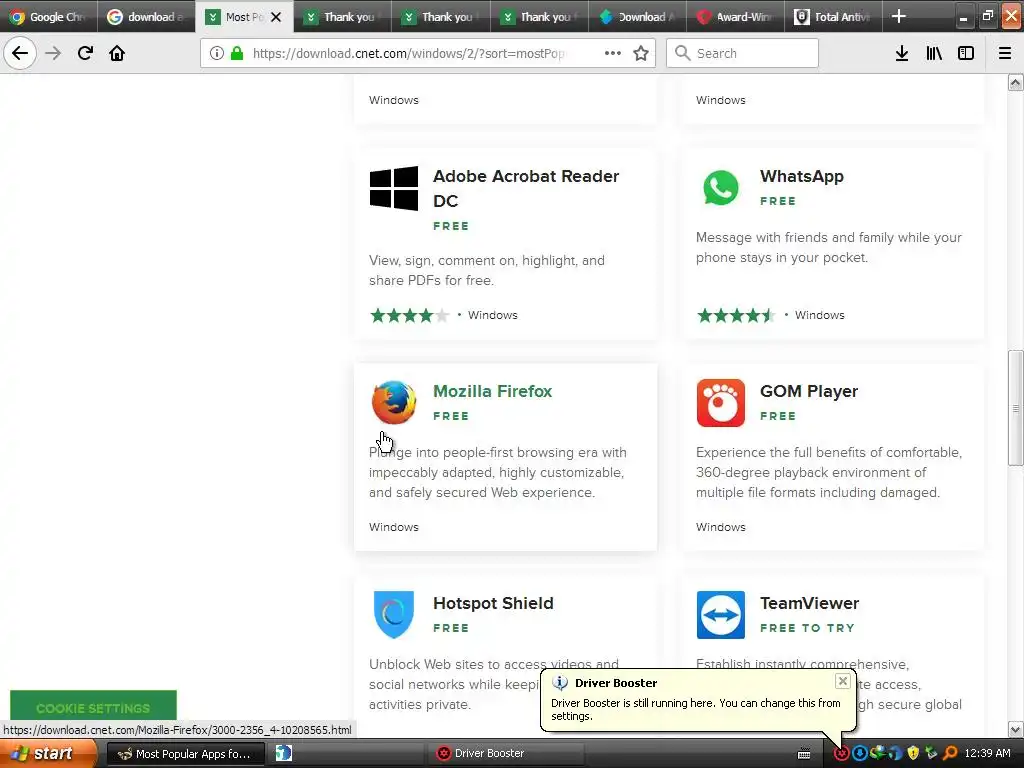This screenshot has width=1024, height=768.
Task: Click the green secure connection padlock
Action: click(x=237, y=53)
